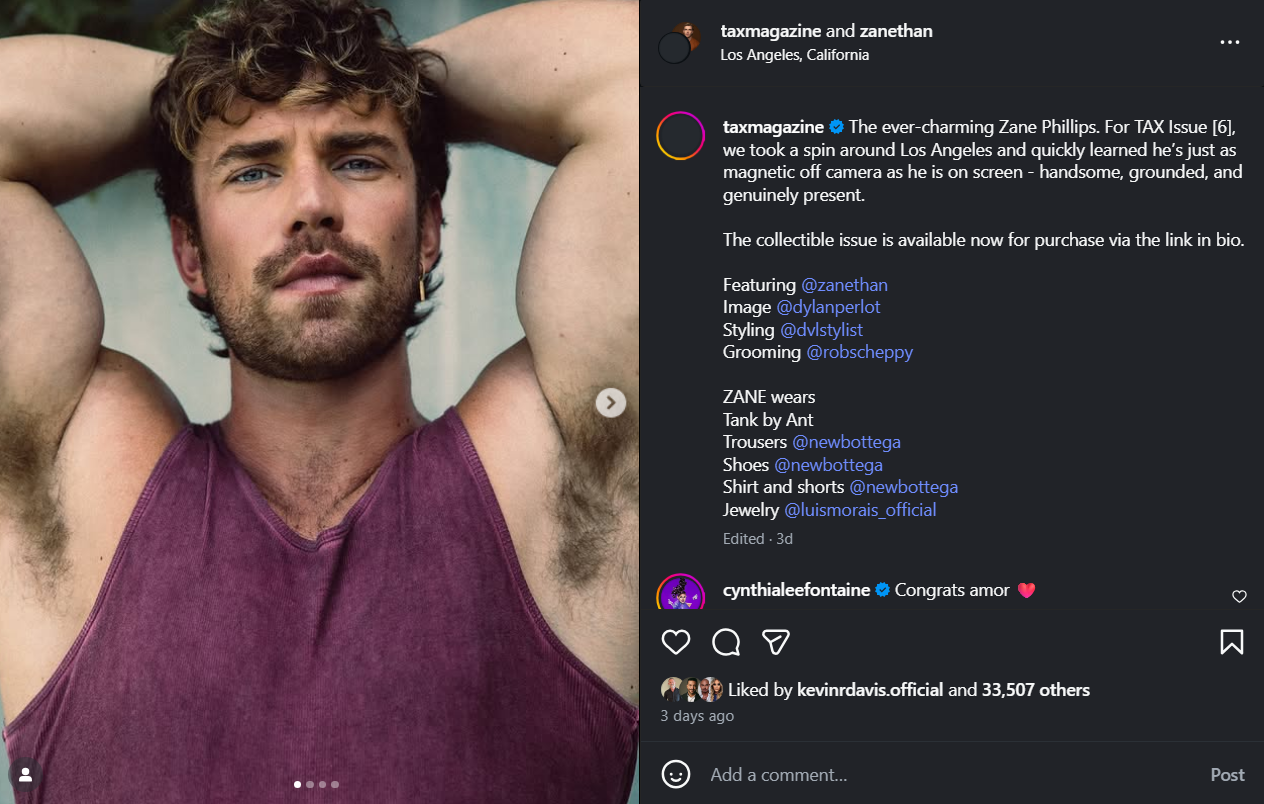1264x804 pixels.
Task: Open kevinrdavis.official profile from likes
Action: pos(870,690)
